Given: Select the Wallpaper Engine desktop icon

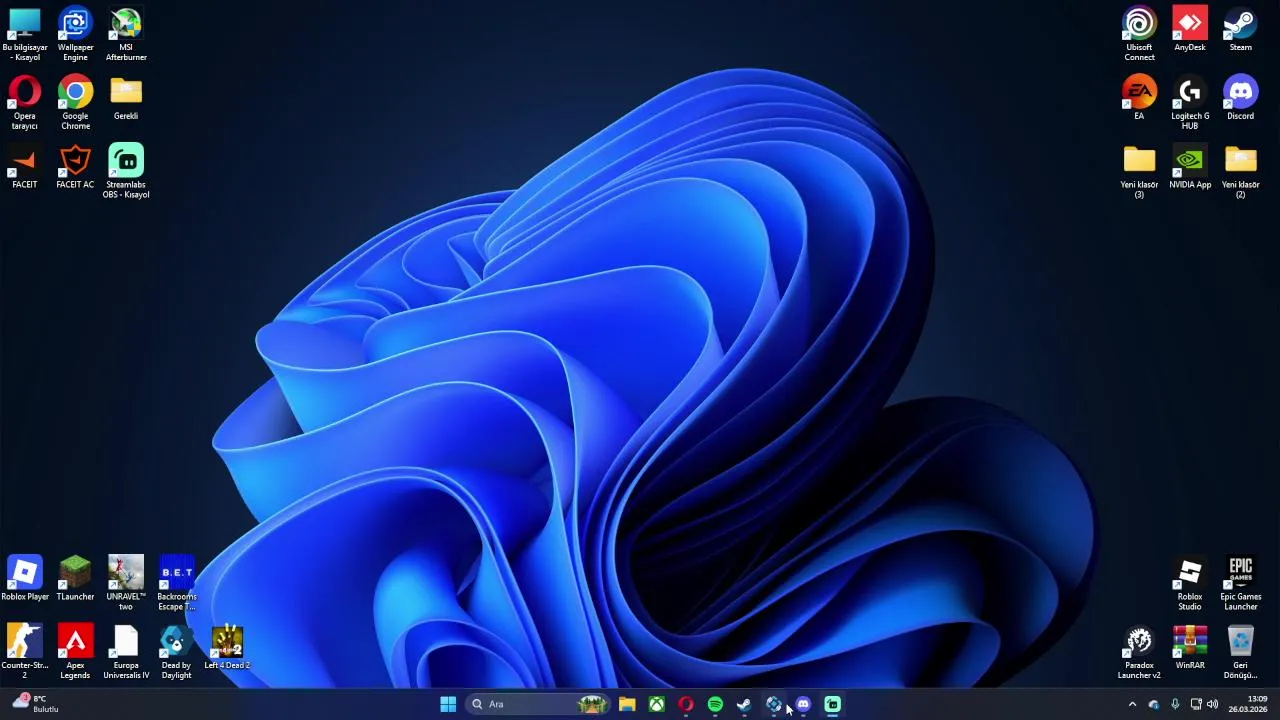Looking at the screenshot, I should click(x=75, y=34).
